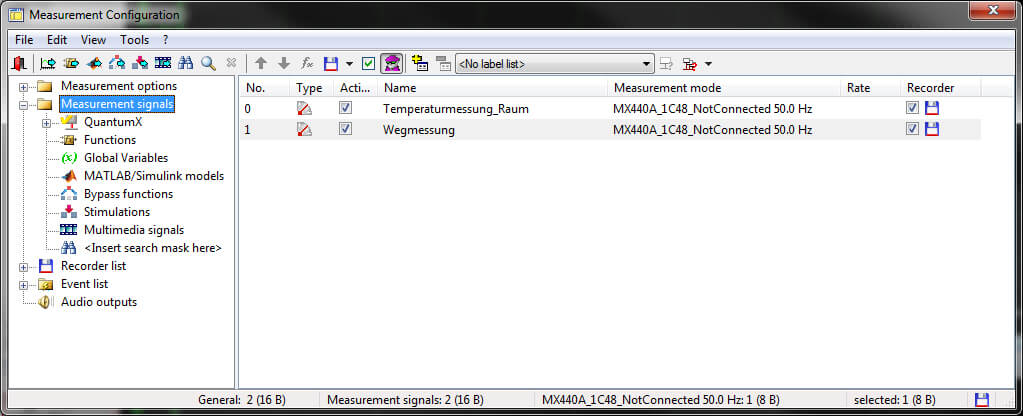Click the magnifying glass toolbar icon
1023x416 pixels.
(x=208, y=63)
